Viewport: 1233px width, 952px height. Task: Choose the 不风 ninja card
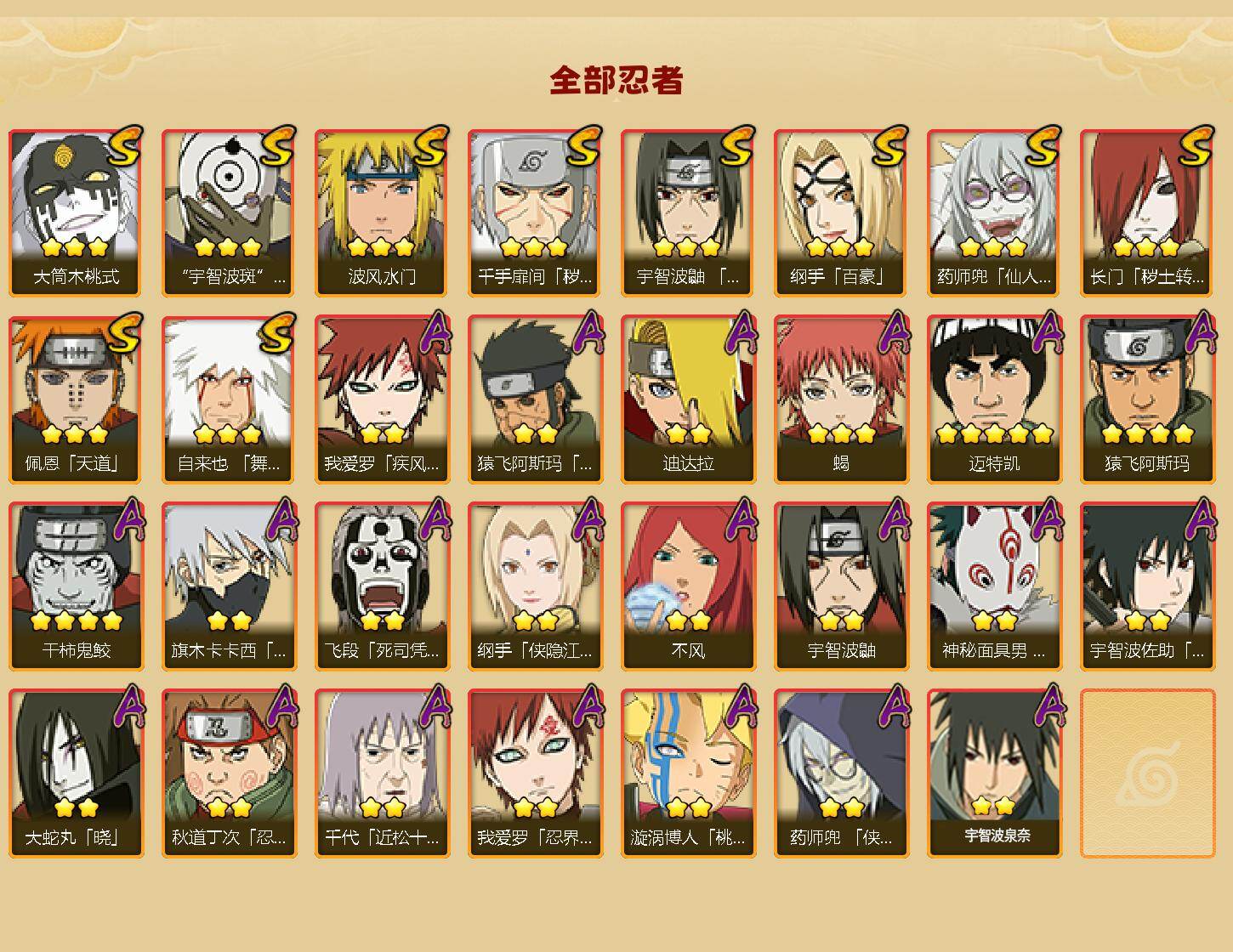(689, 586)
